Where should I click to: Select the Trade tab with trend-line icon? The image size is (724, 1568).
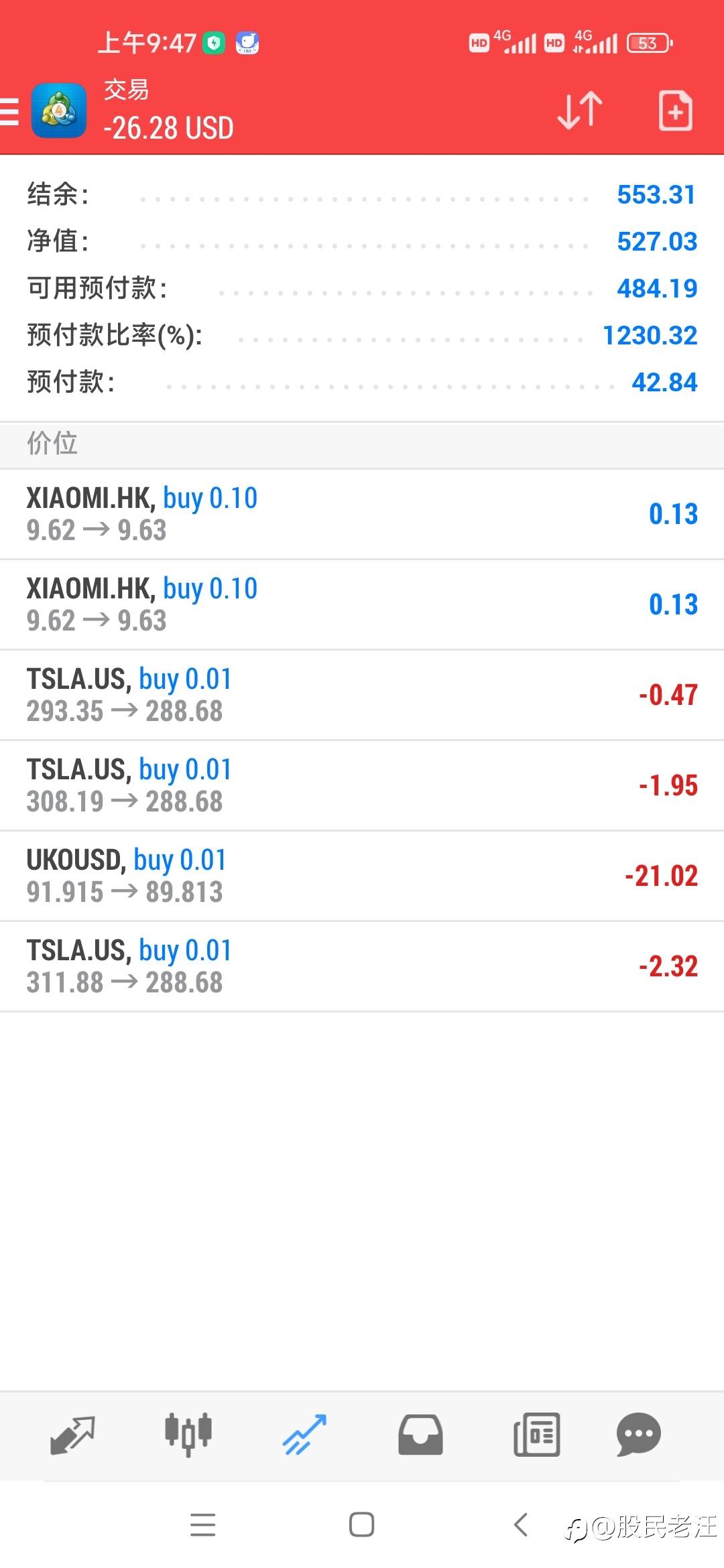coord(304,1435)
